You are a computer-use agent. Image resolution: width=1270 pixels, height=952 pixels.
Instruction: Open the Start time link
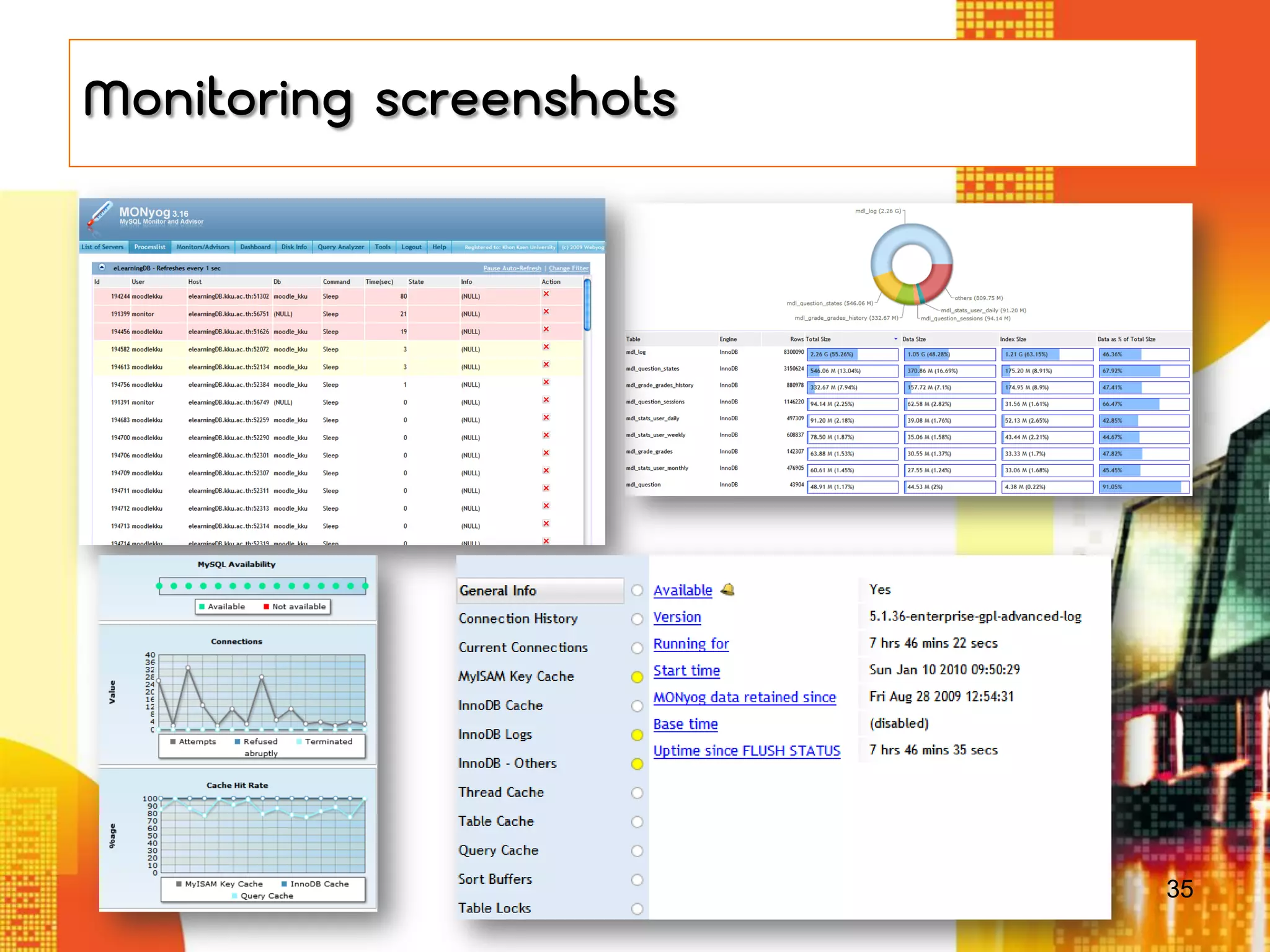686,671
